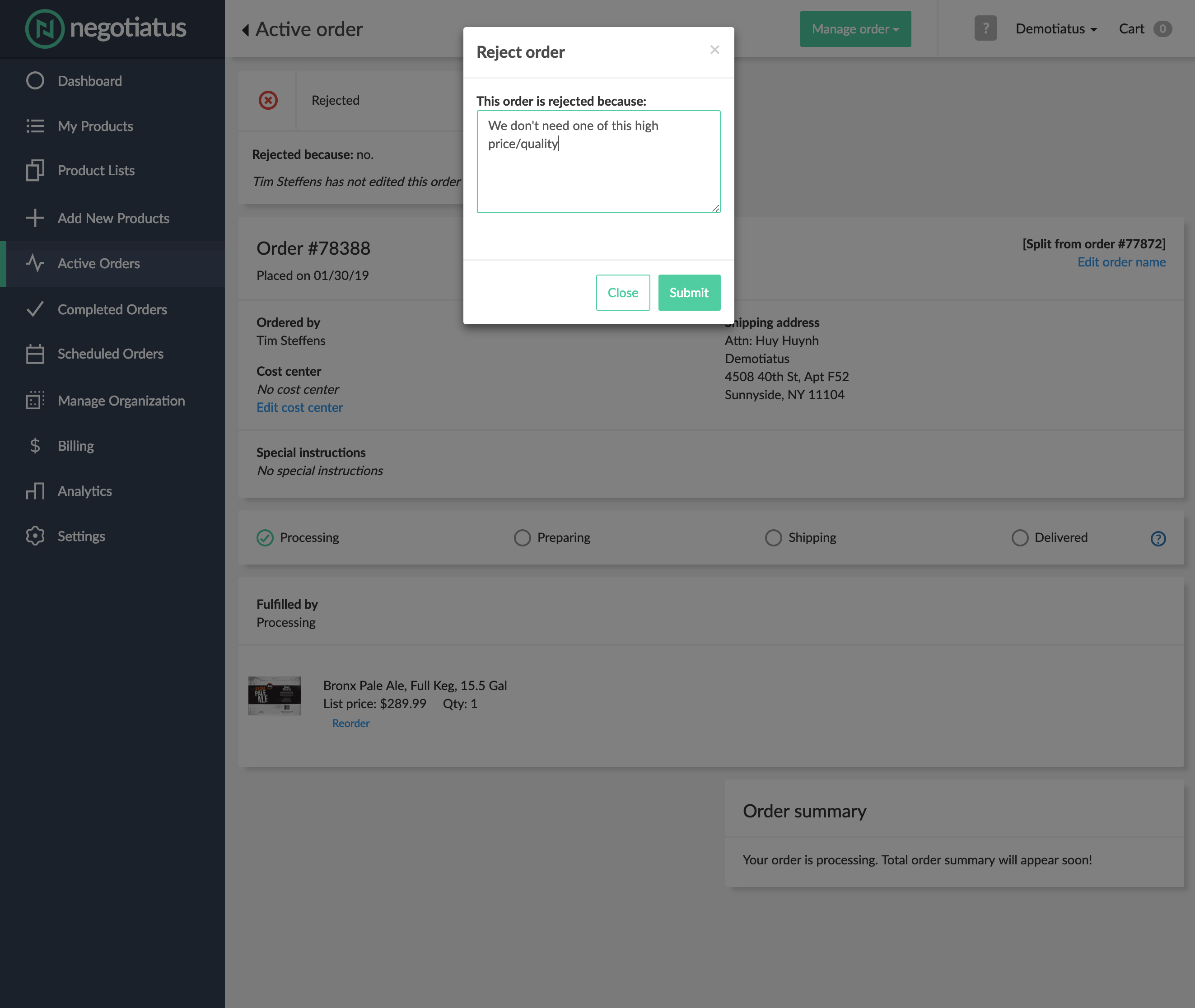The height and width of the screenshot is (1008, 1195).
Task: Select the Preparing status radio
Action: pos(522,538)
